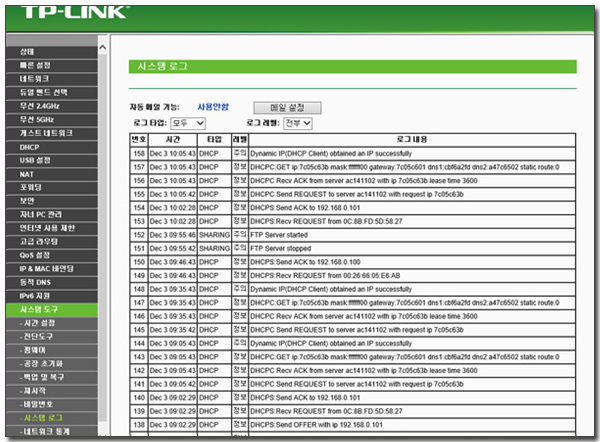Open the 포워딩 menu item

pos(52,188)
